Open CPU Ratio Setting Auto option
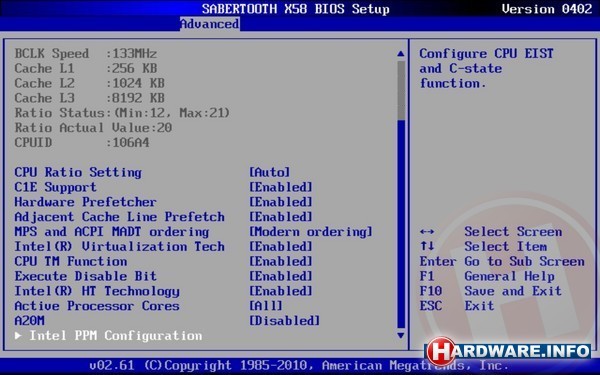600x375 pixels. (x=269, y=172)
